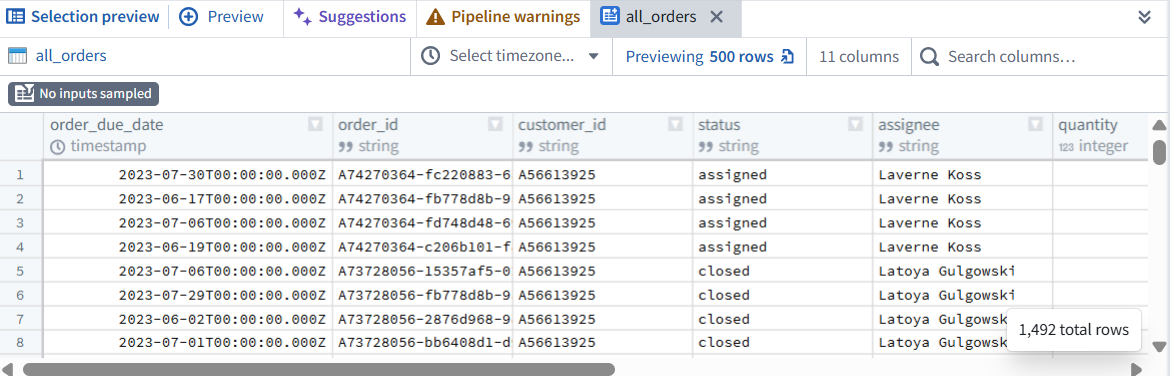The width and height of the screenshot is (1170, 376).
Task: Select row number 8
Action: (21, 342)
